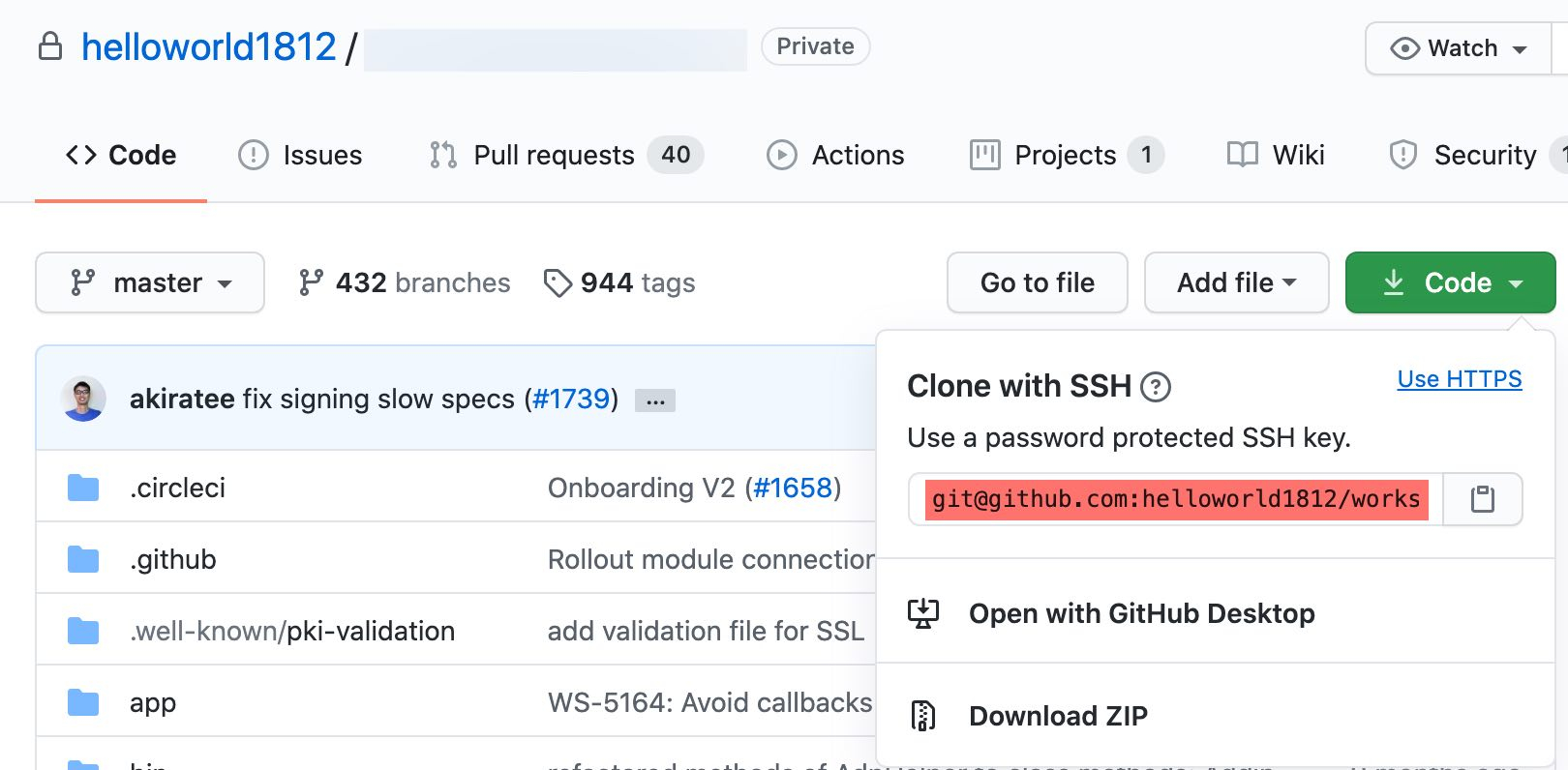
Task: Click the .well-known/pki-validation folder icon
Action: [x=83, y=631]
